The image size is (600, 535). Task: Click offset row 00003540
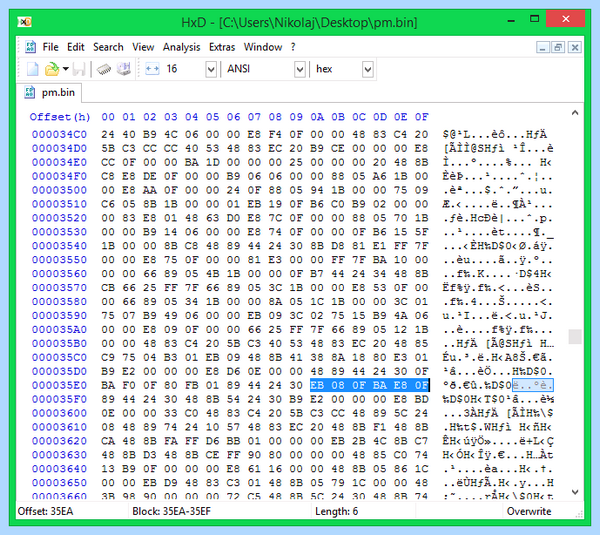[59, 246]
